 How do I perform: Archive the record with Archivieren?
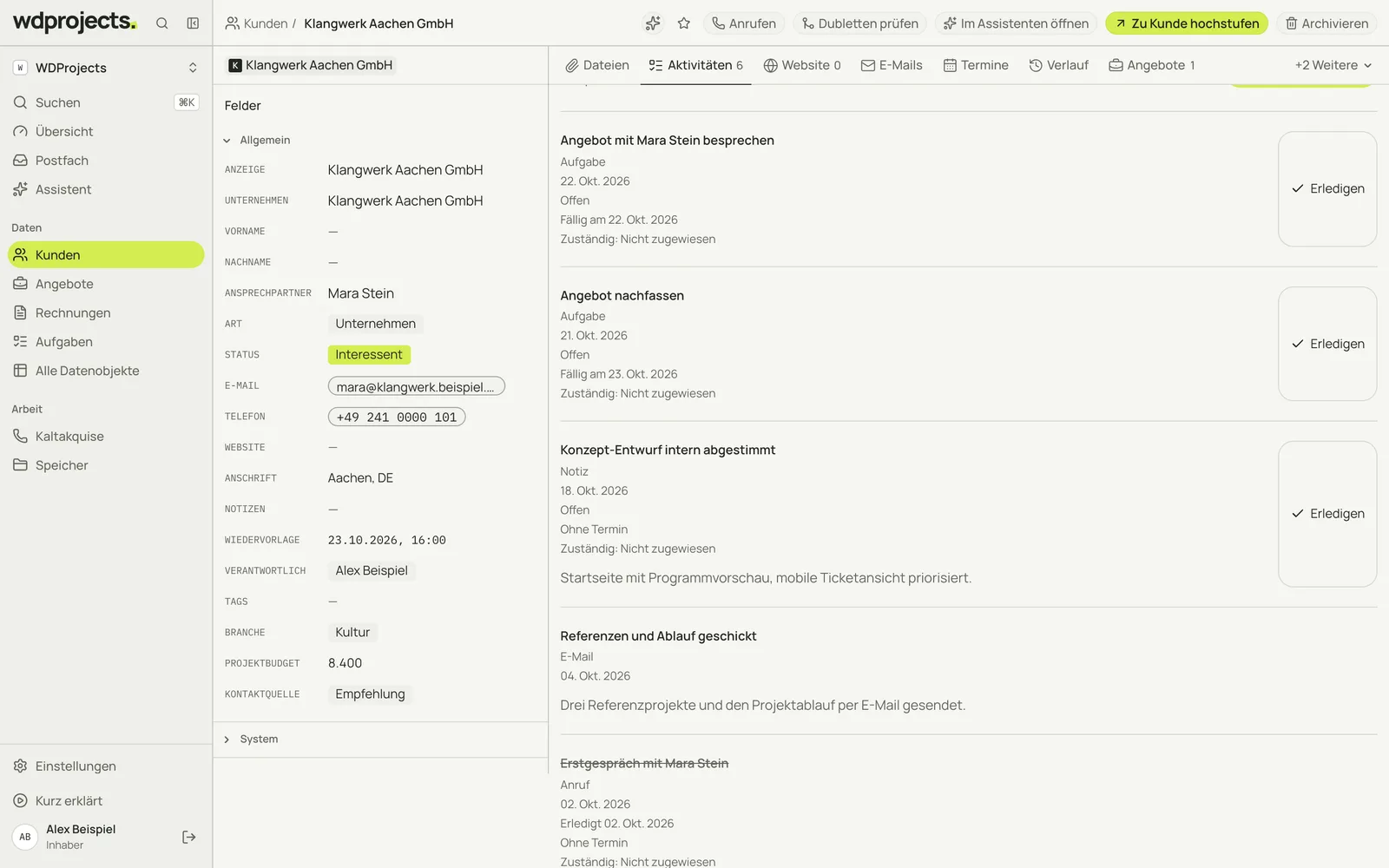coord(1326,23)
